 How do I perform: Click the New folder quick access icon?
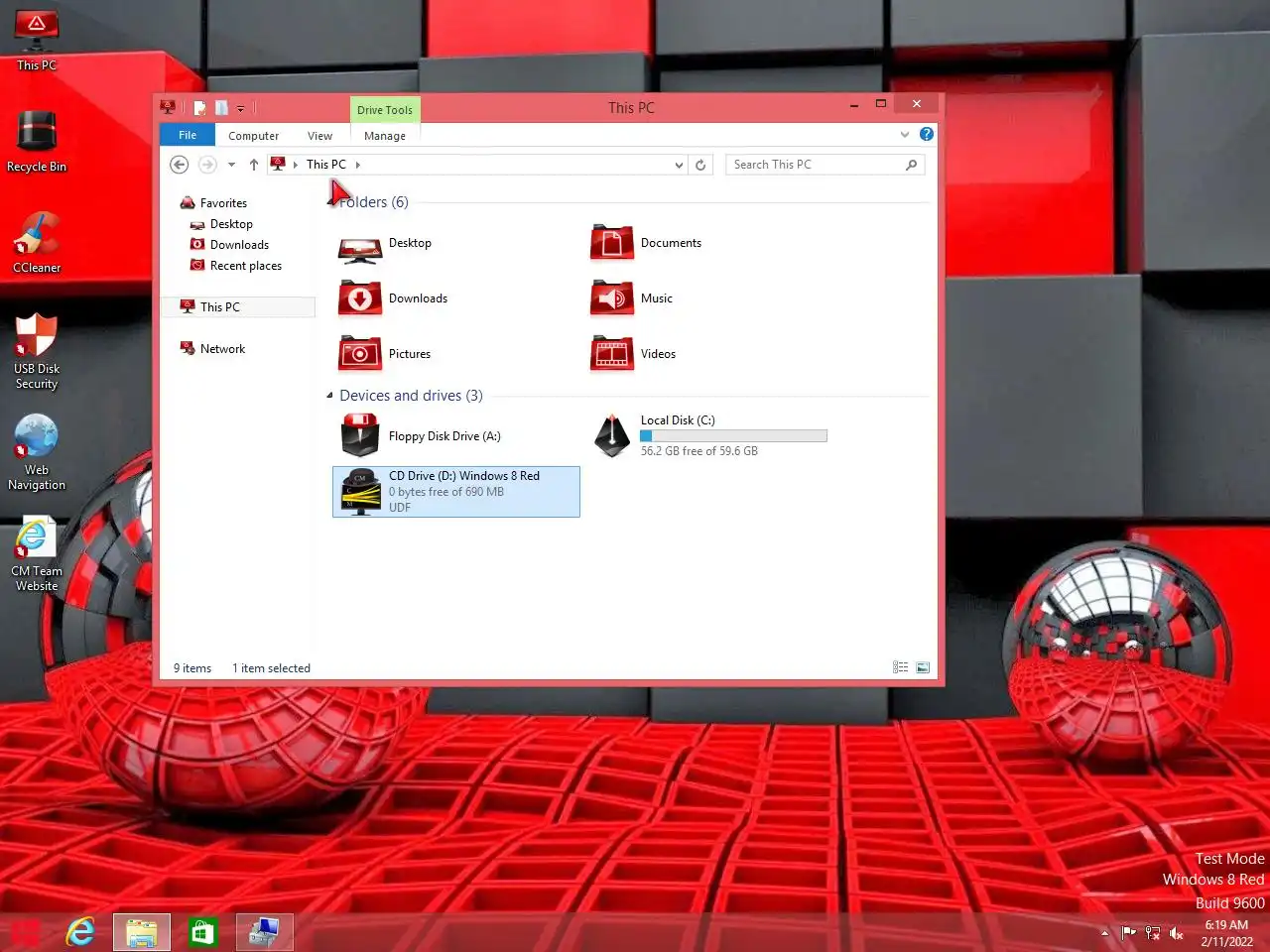[221, 107]
